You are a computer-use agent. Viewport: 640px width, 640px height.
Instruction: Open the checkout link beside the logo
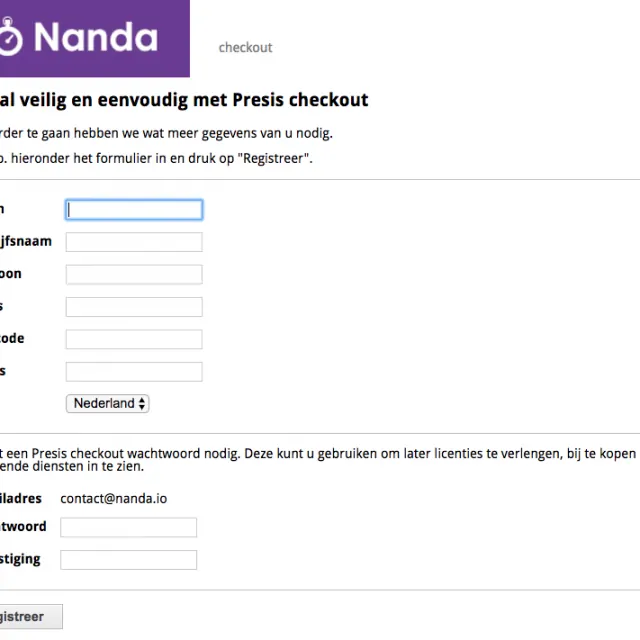pos(245,48)
